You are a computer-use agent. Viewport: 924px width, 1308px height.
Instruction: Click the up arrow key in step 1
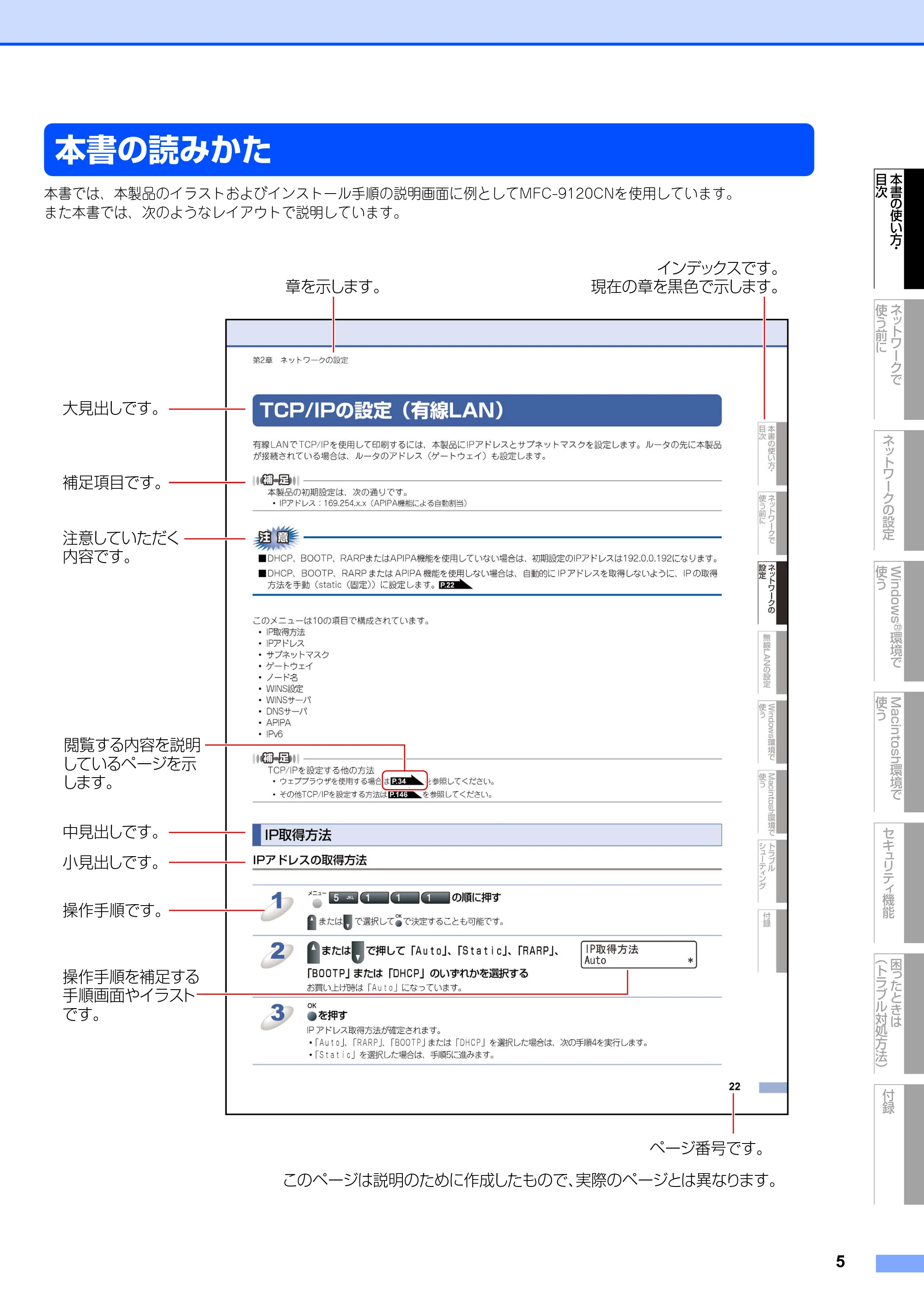[x=311, y=922]
